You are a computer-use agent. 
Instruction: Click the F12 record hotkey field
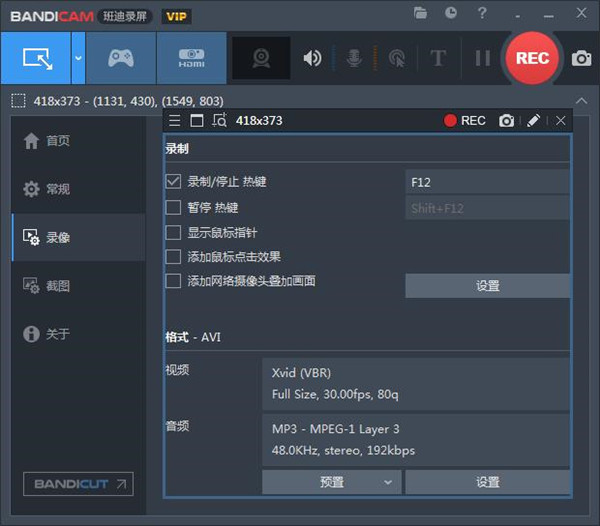[488, 182]
